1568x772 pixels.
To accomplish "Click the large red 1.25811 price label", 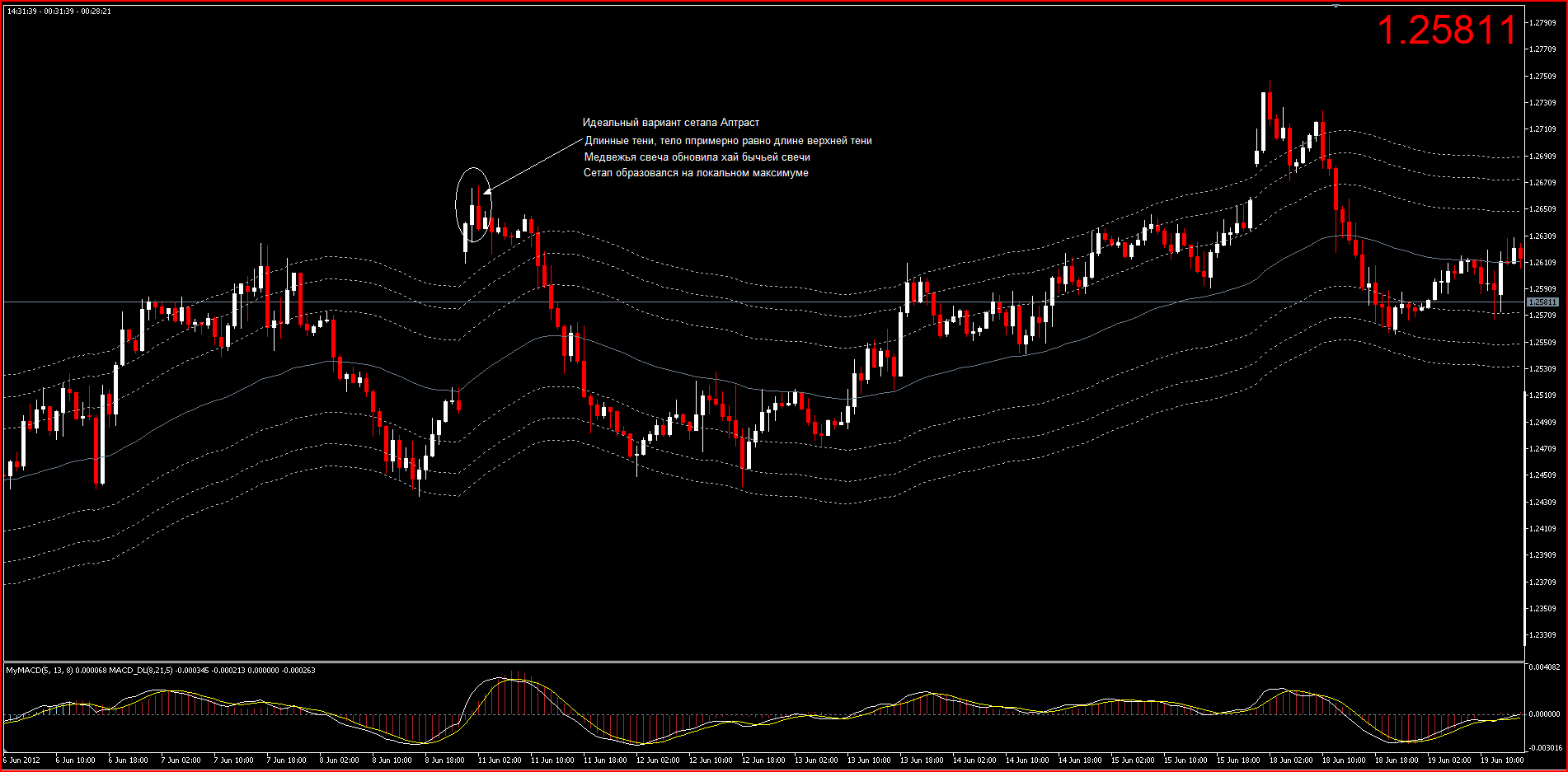I will (x=1447, y=31).
